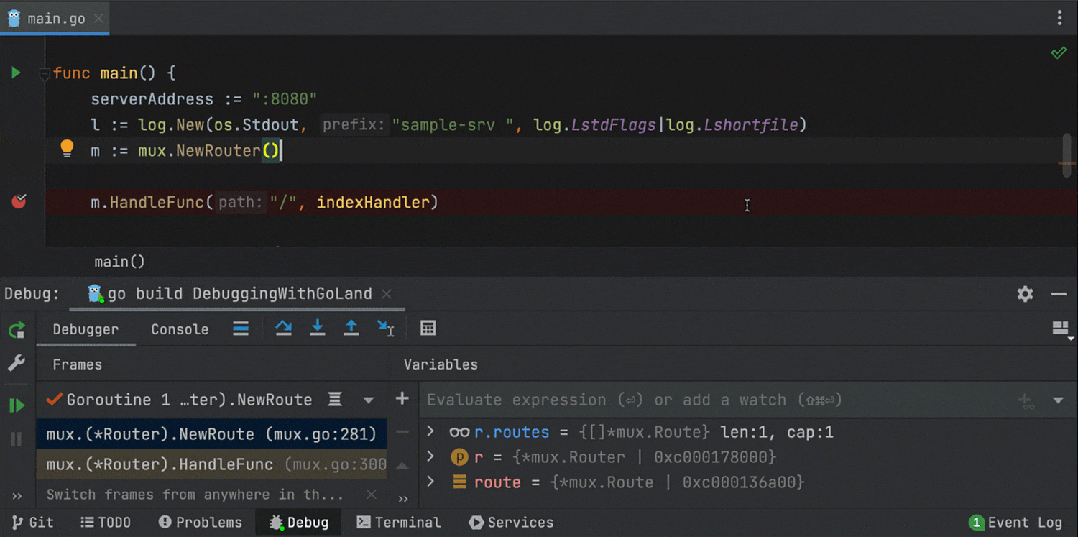Click the Step Over debug button
The height and width of the screenshot is (537, 1078).
click(x=283, y=328)
